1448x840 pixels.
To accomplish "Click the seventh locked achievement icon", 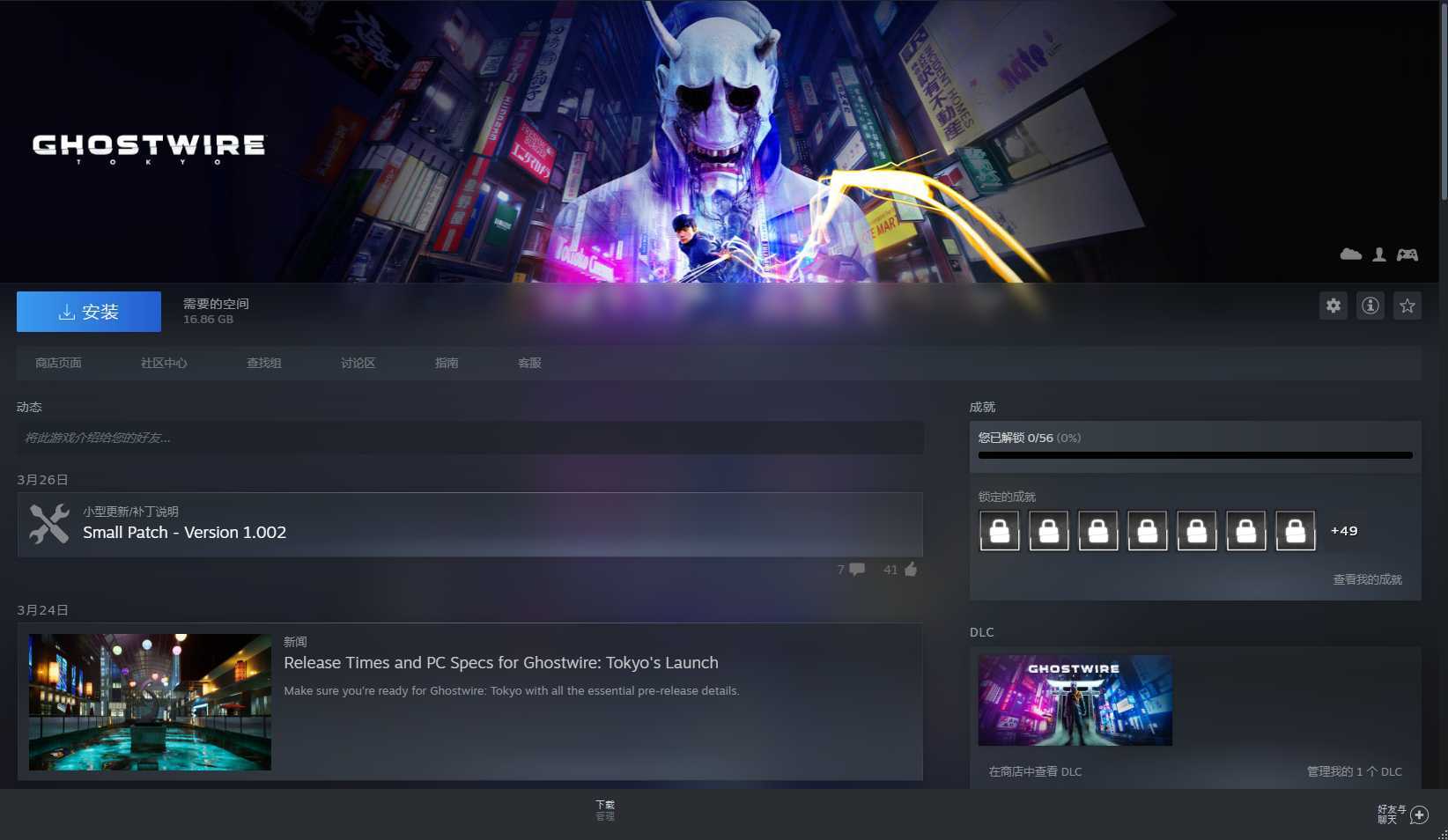I will click(x=1296, y=531).
